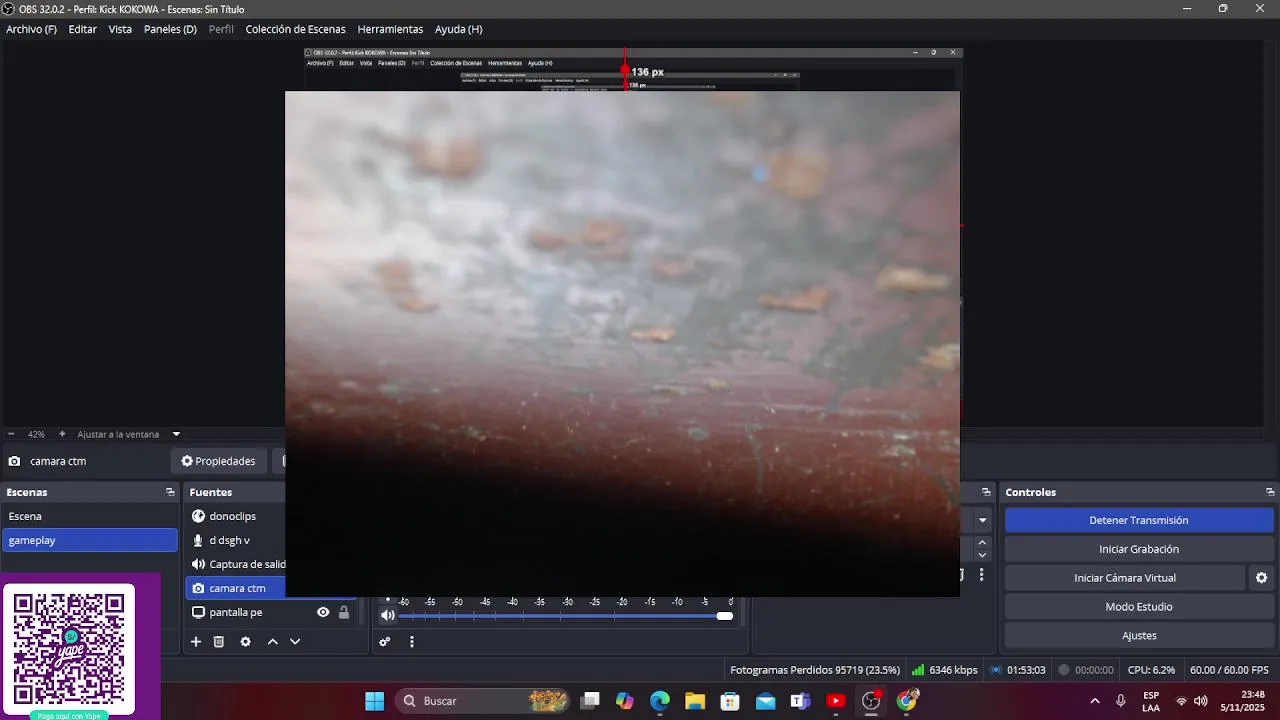This screenshot has width=1280, height=720.
Task: Click Fotogramas Perdidos status text
Action: coord(815,670)
